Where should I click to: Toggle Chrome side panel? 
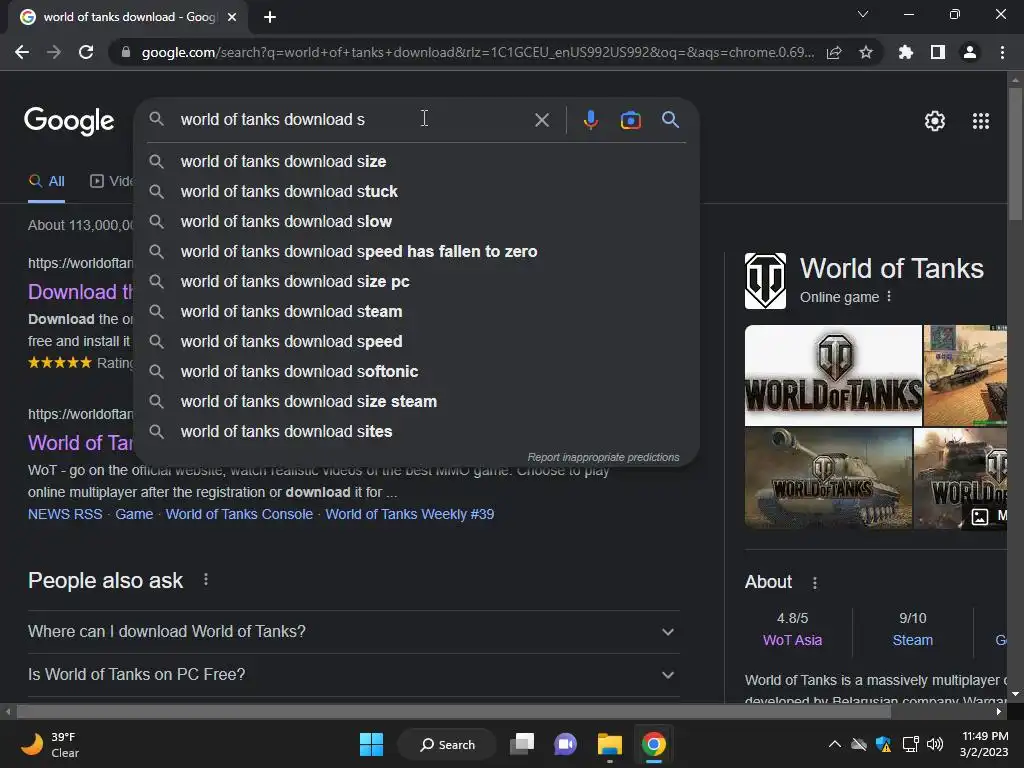938,52
